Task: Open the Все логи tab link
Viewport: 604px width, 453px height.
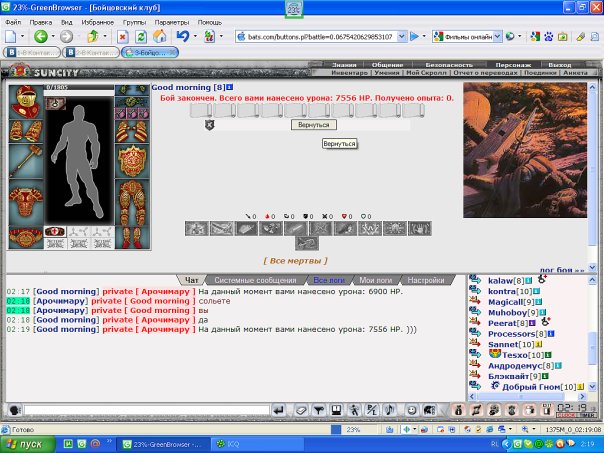Action: [x=329, y=280]
